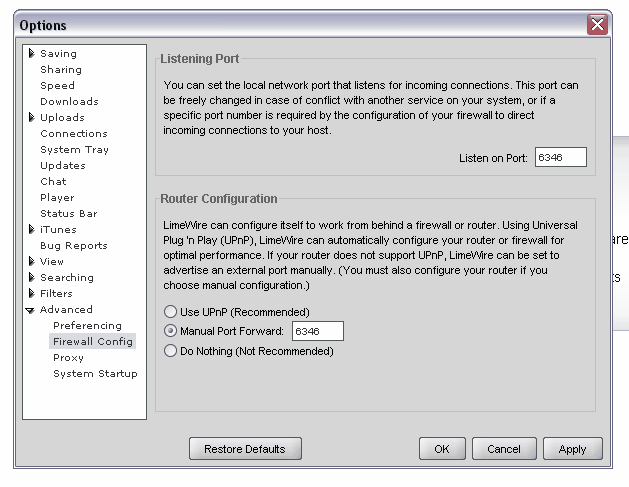Open the Proxy settings page
The width and height of the screenshot is (629, 487).
(x=68, y=358)
